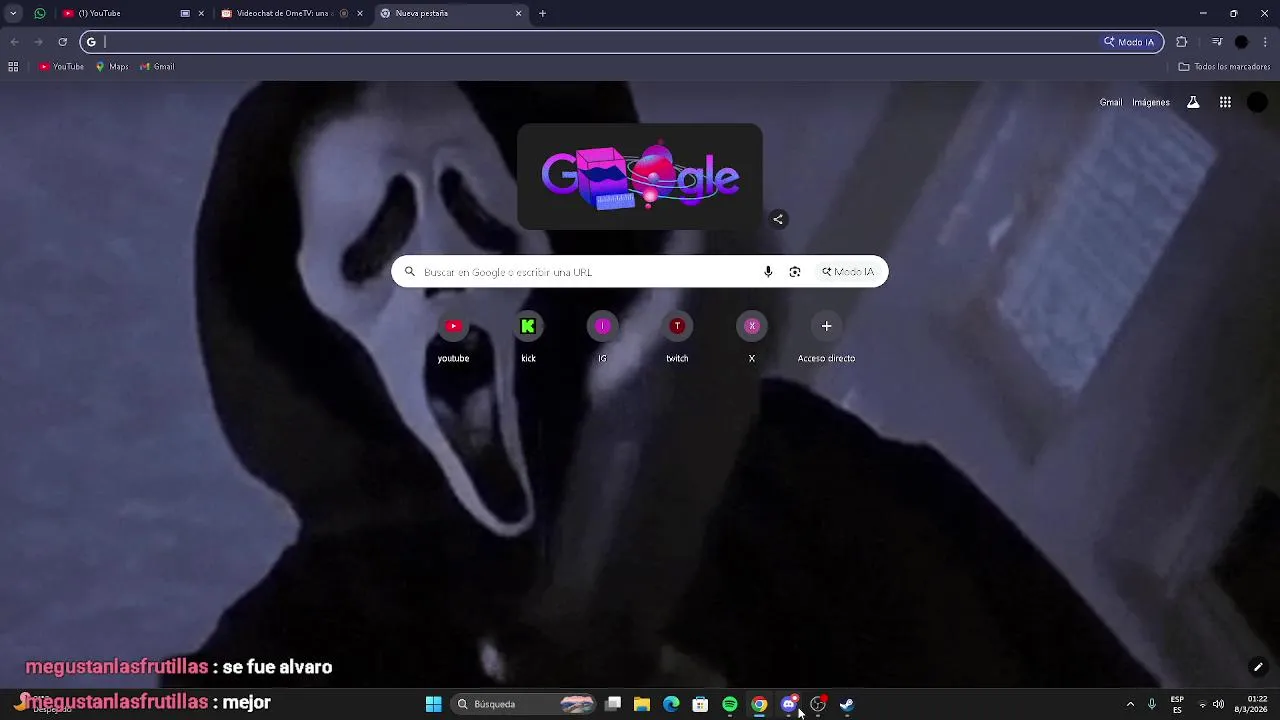The width and height of the screenshot is (1280, 720).
Task: Open the media controls icon in toolbar
Action: 1217,42
